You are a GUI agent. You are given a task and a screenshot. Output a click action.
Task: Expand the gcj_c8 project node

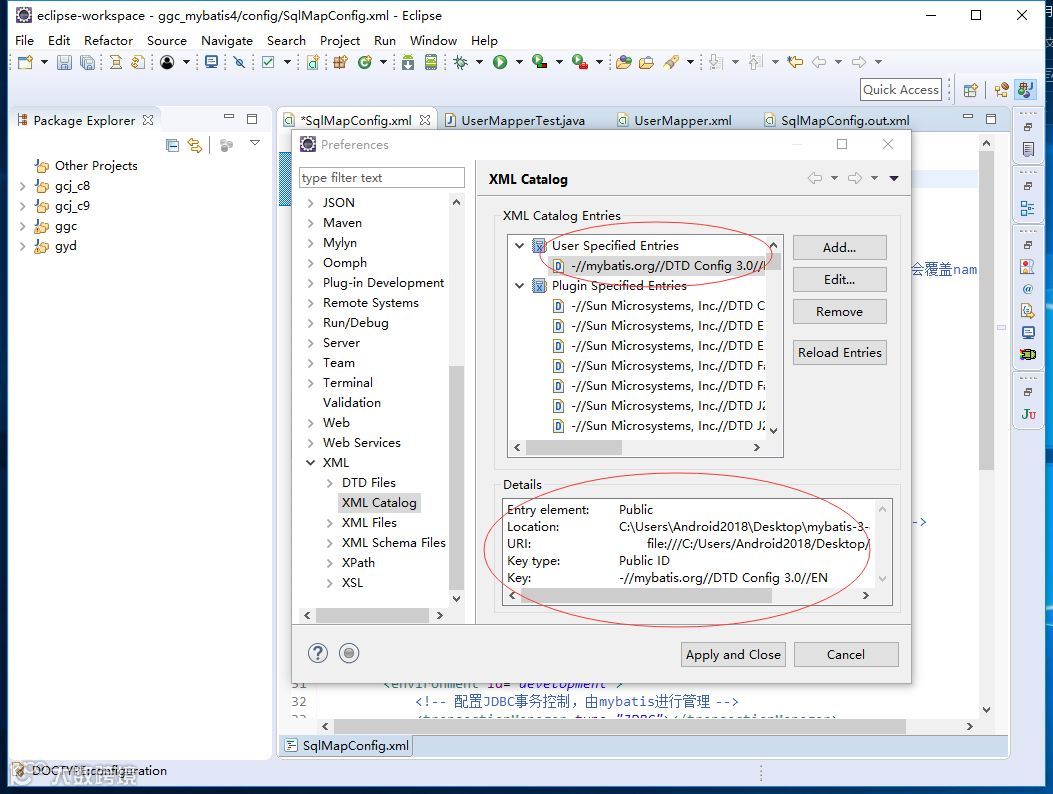pos(22,186)
